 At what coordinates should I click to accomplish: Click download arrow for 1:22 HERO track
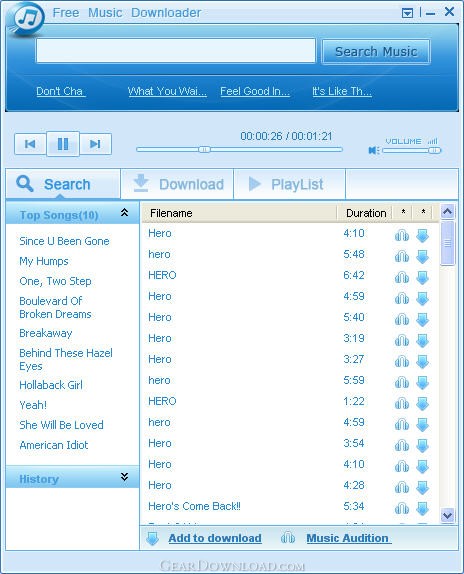pos(422,404)
